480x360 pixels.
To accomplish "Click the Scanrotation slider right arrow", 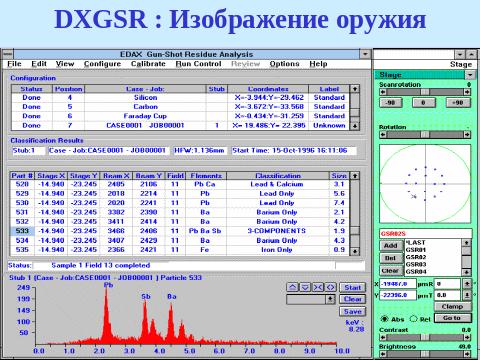I will tap(467, 92).
